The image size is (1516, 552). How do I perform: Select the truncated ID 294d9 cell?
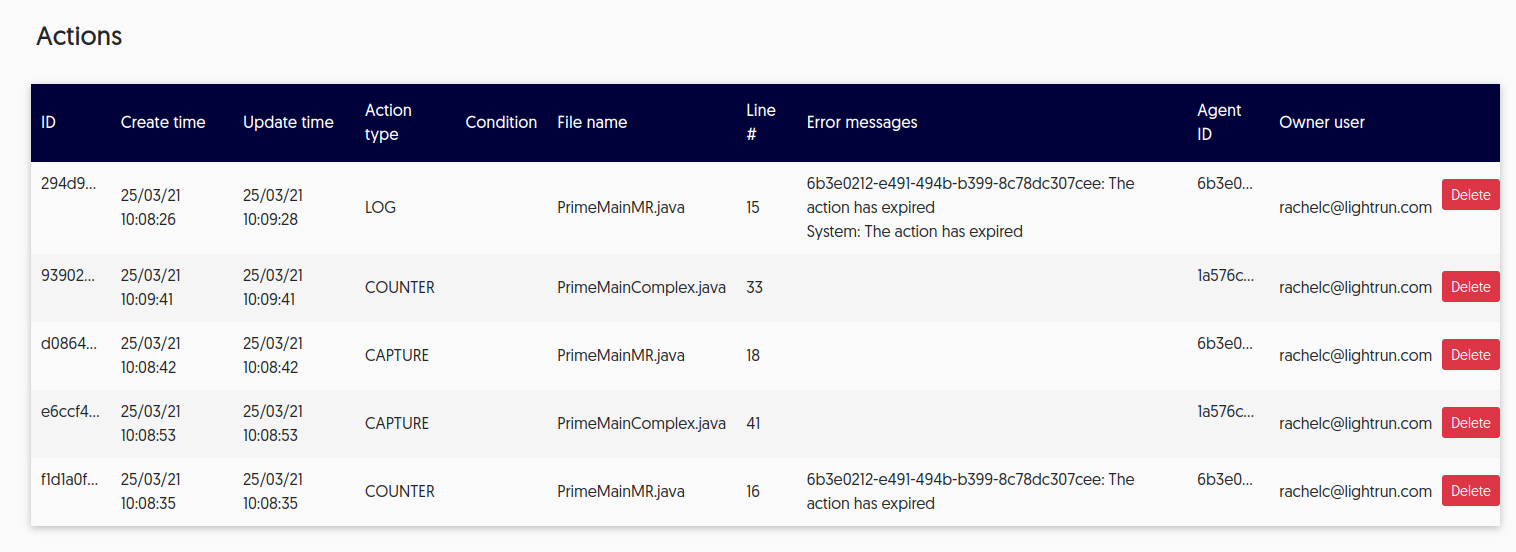point(69,184)
